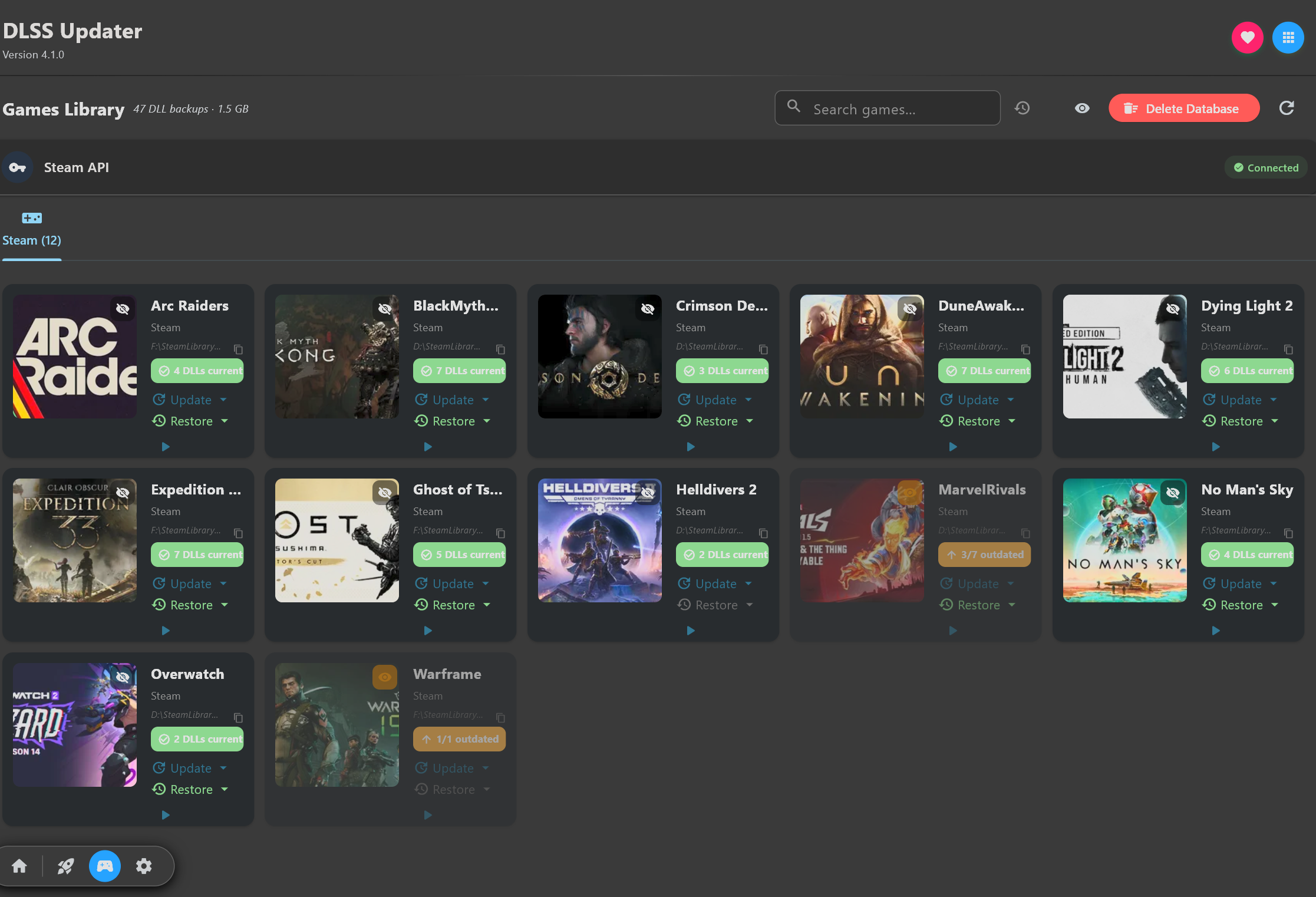This screenshot has height=897, width=1316.
Task: Toggle hidden games visibility in toolbar
Action: coord(1082,108)
